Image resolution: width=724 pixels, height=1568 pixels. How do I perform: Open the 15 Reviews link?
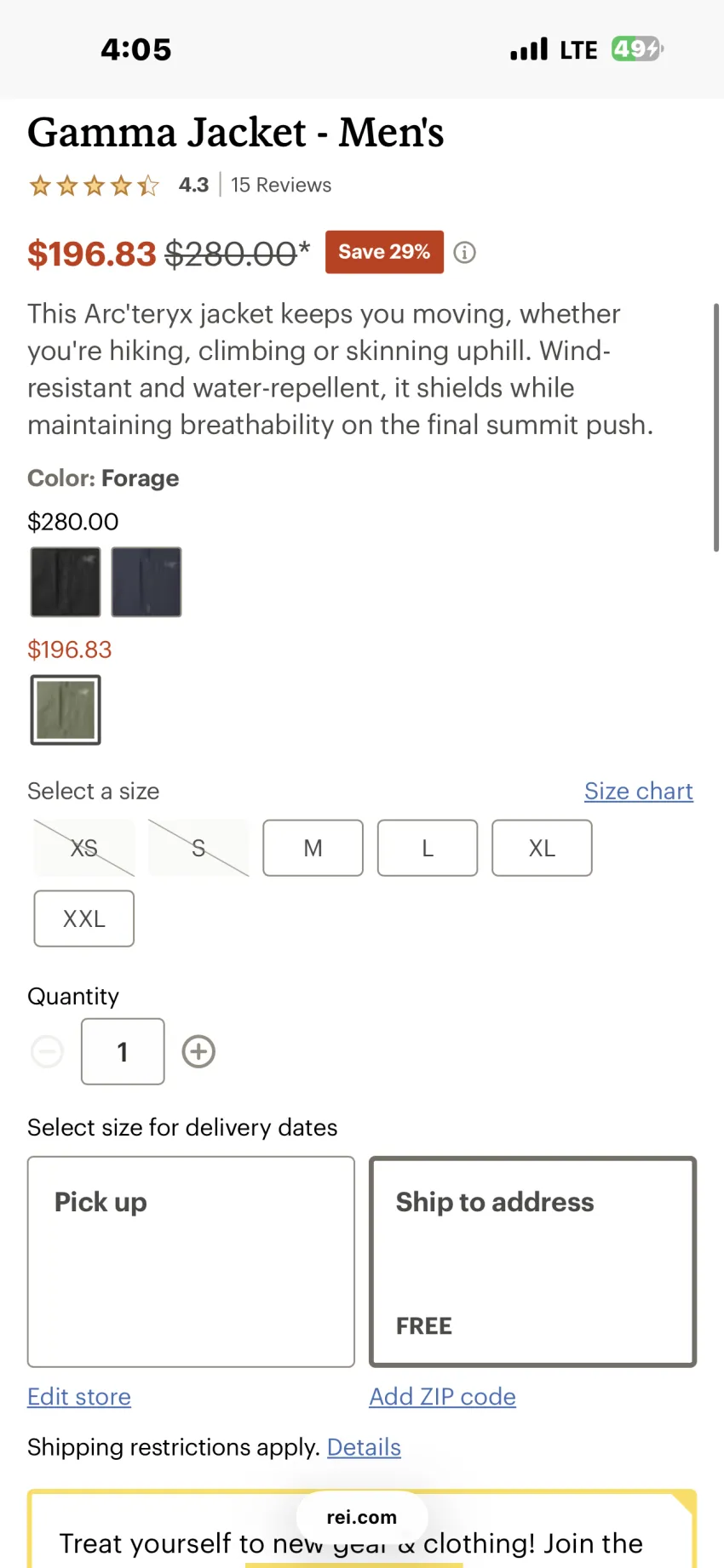tap(281, 185)
